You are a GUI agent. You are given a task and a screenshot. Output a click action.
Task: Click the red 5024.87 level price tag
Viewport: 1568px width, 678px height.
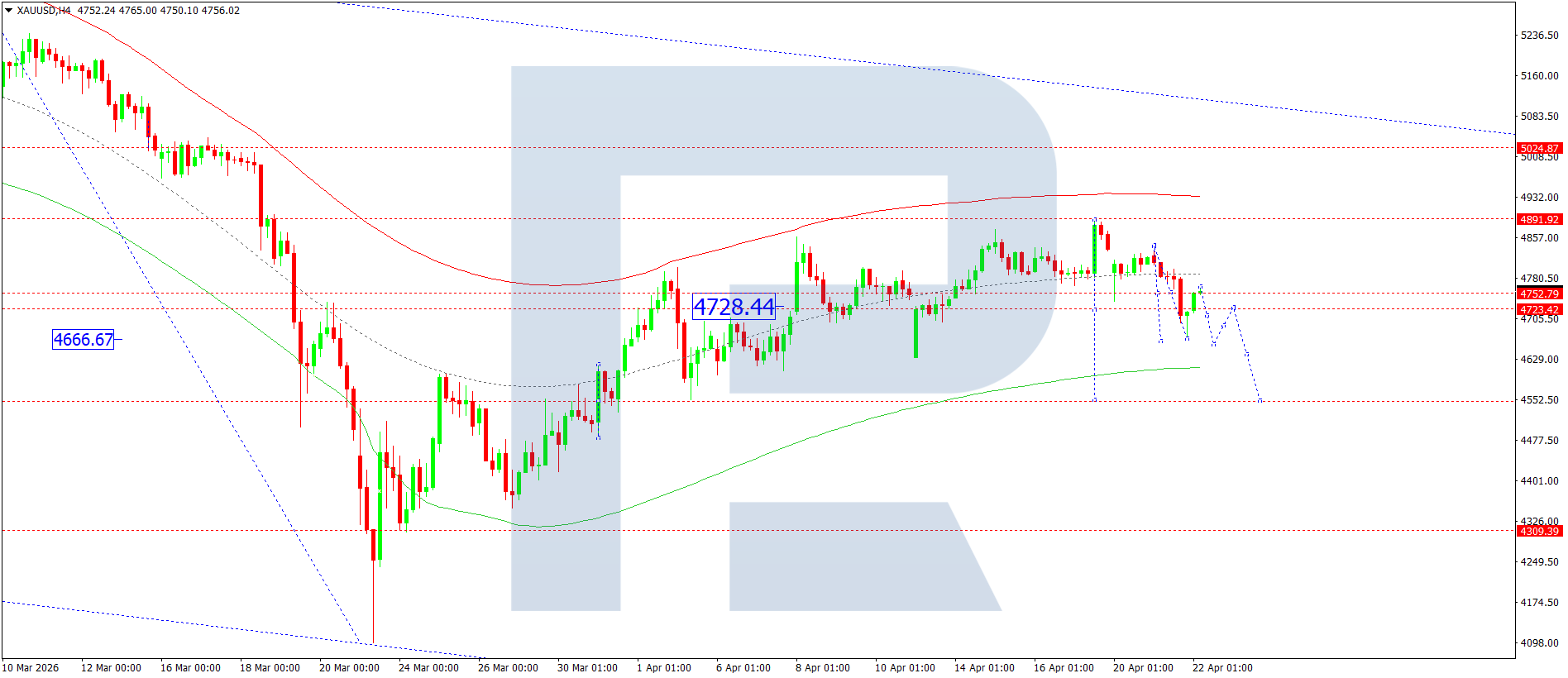1538,149
